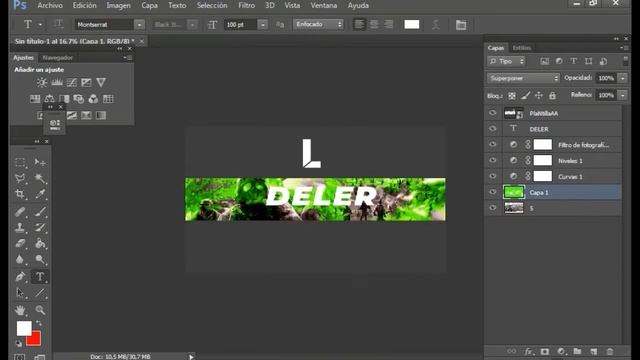Screen dimensions: 640x360
Task: Create a new layer group folder
Action: 577,351
